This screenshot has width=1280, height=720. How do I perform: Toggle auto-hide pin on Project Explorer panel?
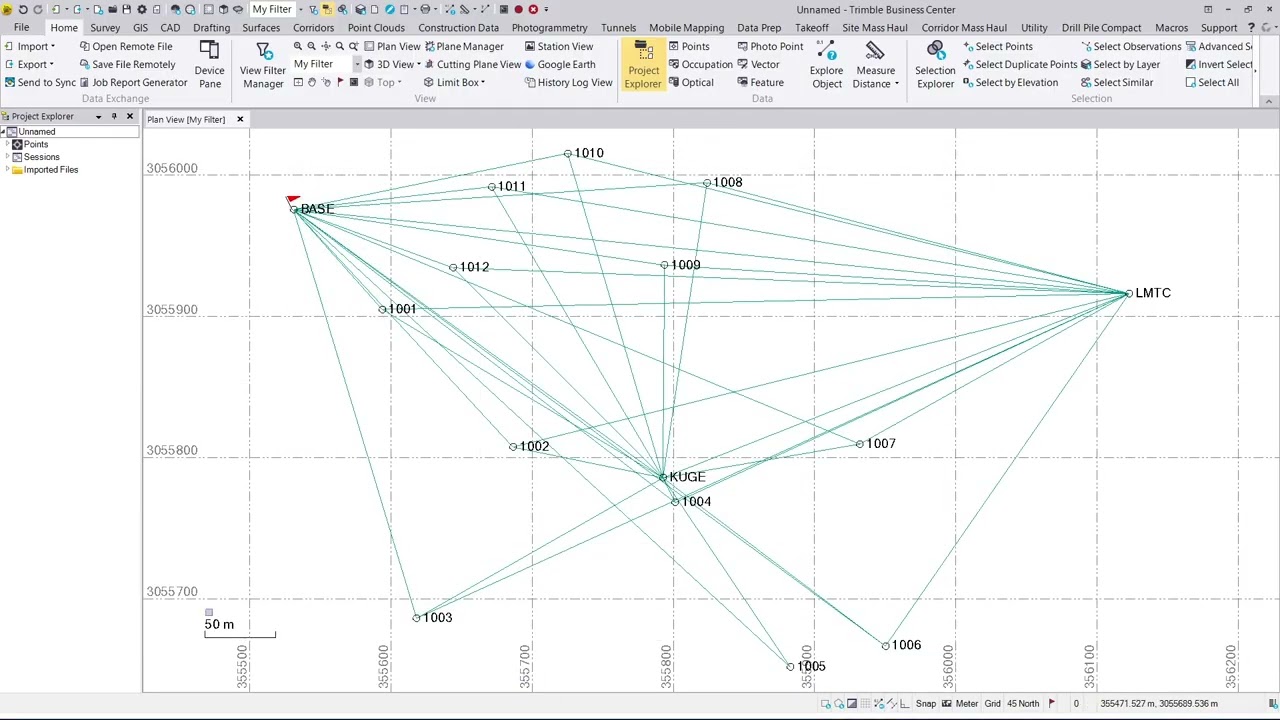point(114,116)
